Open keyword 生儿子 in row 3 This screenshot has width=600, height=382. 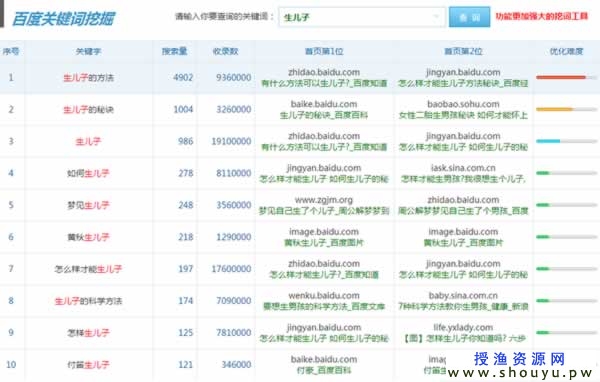tap(88, 142)
